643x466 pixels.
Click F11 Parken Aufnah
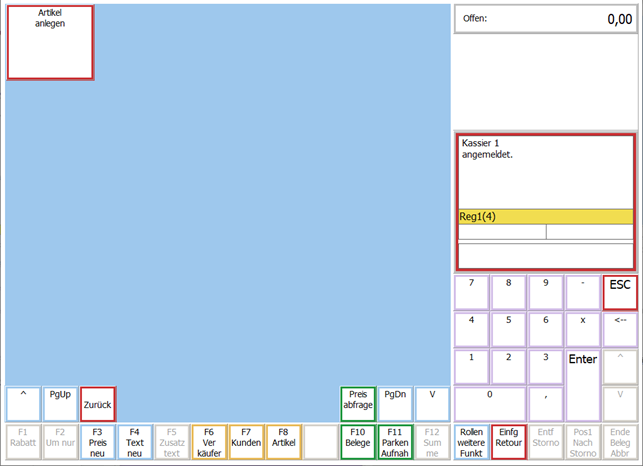(x=395, y=442)
